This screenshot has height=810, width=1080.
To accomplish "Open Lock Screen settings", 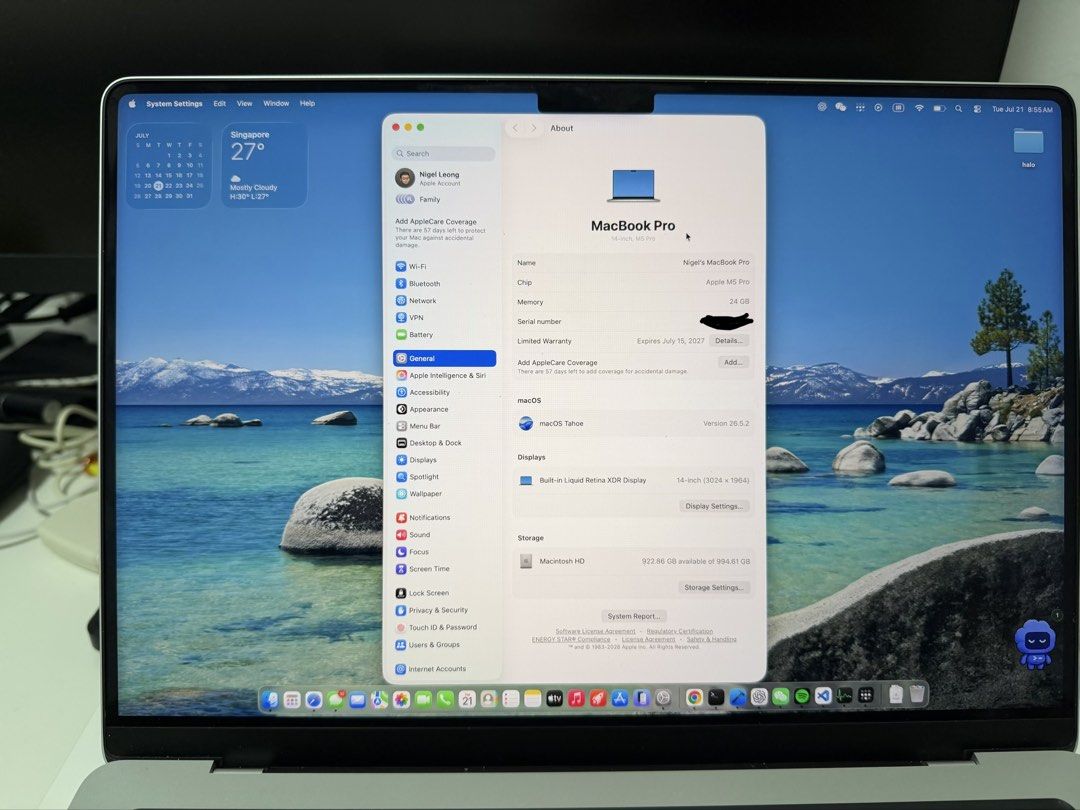I will 422,593.
